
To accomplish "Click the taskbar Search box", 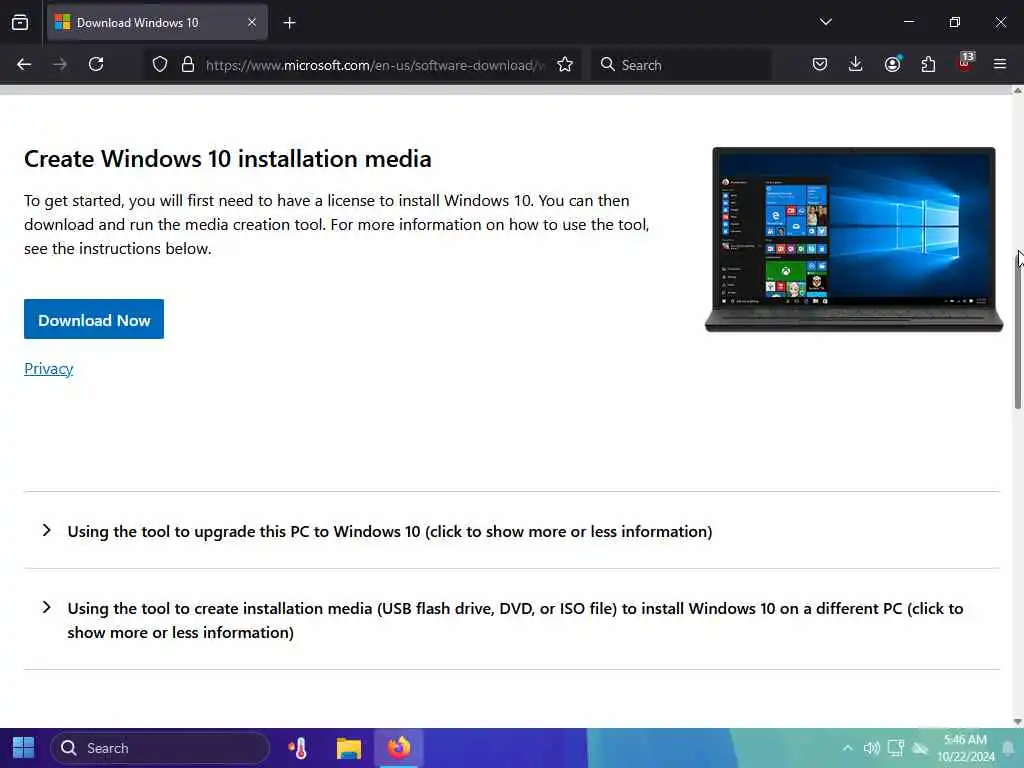I will coord(159,748).
